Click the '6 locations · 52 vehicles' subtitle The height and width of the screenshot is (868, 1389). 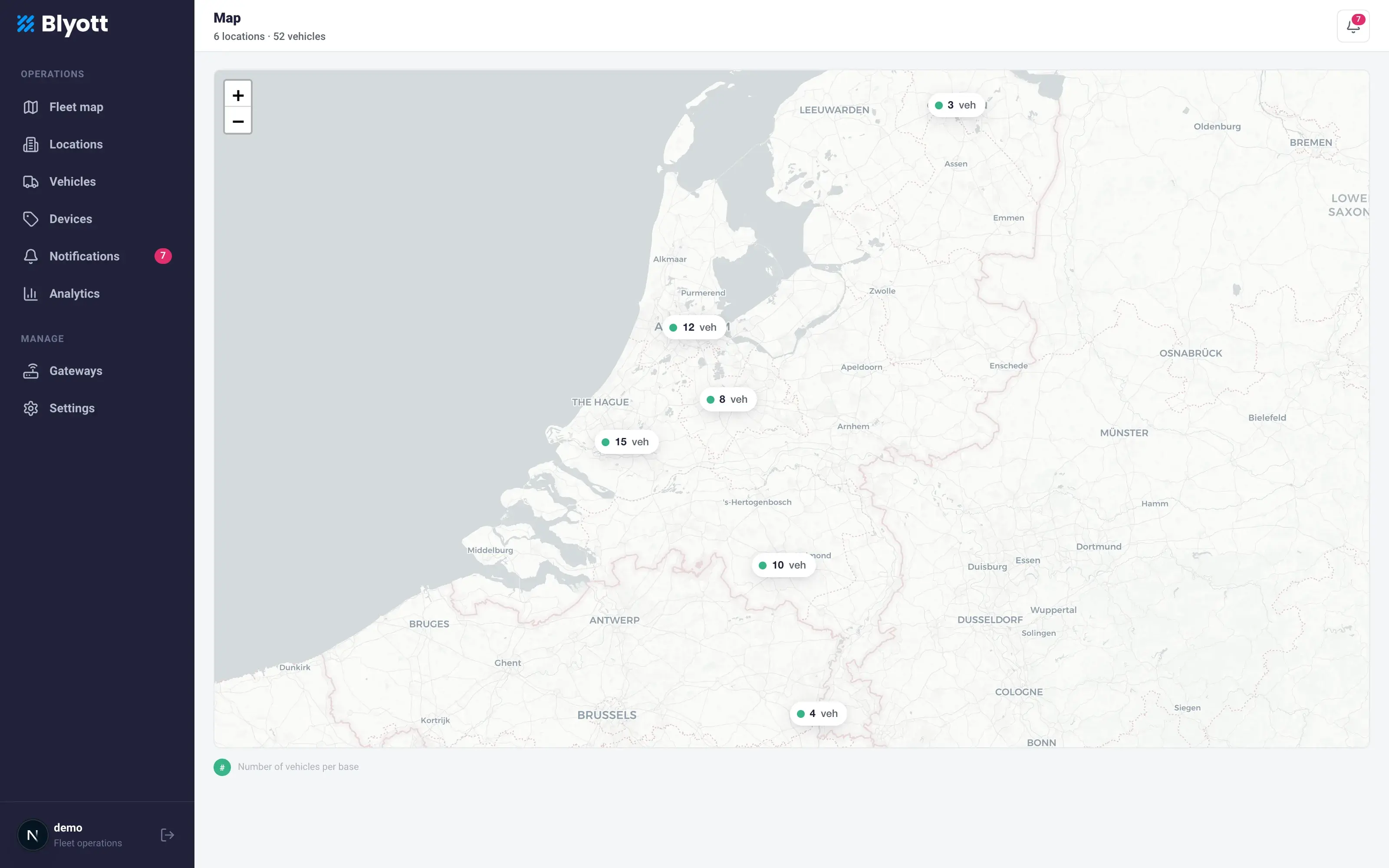(x=269, y=37)
